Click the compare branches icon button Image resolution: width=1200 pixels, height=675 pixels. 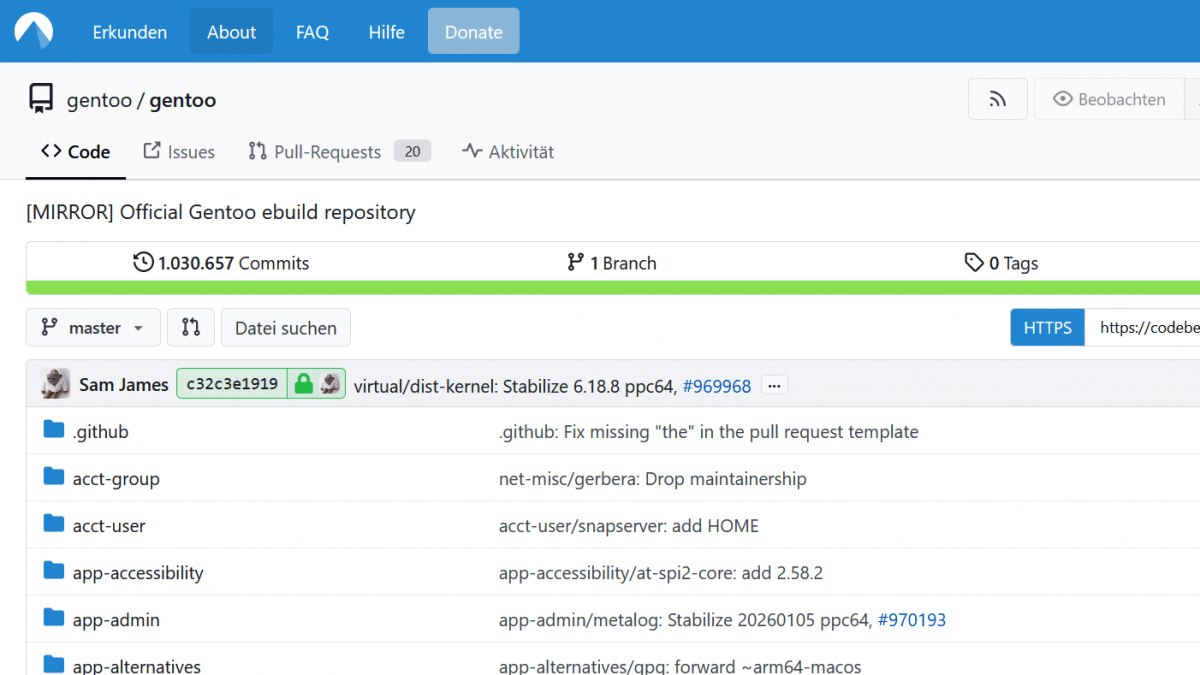pyautogui.click(x=190, y=327)
